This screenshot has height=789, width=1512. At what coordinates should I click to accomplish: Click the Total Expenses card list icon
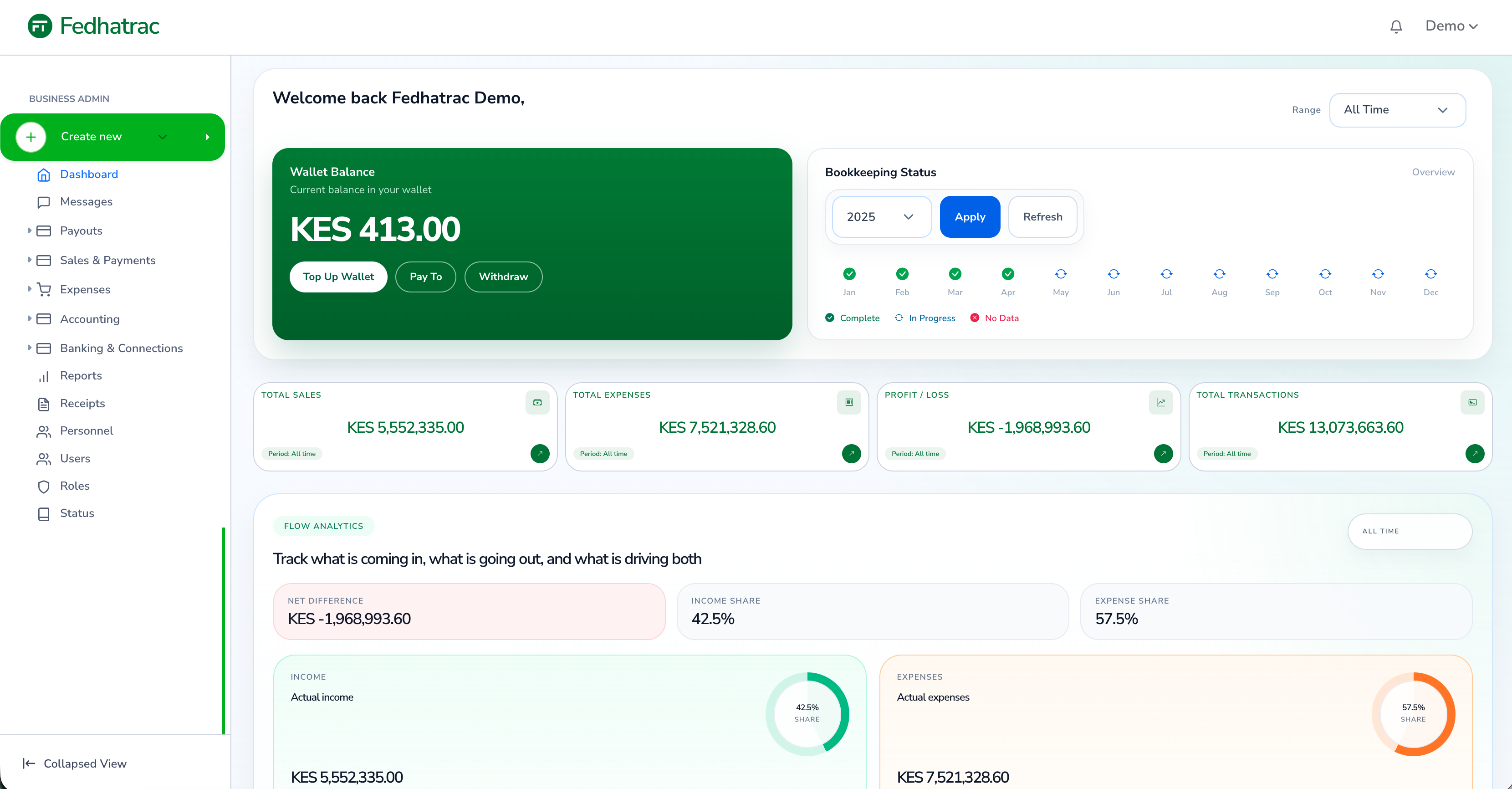[x=849, y=402]
